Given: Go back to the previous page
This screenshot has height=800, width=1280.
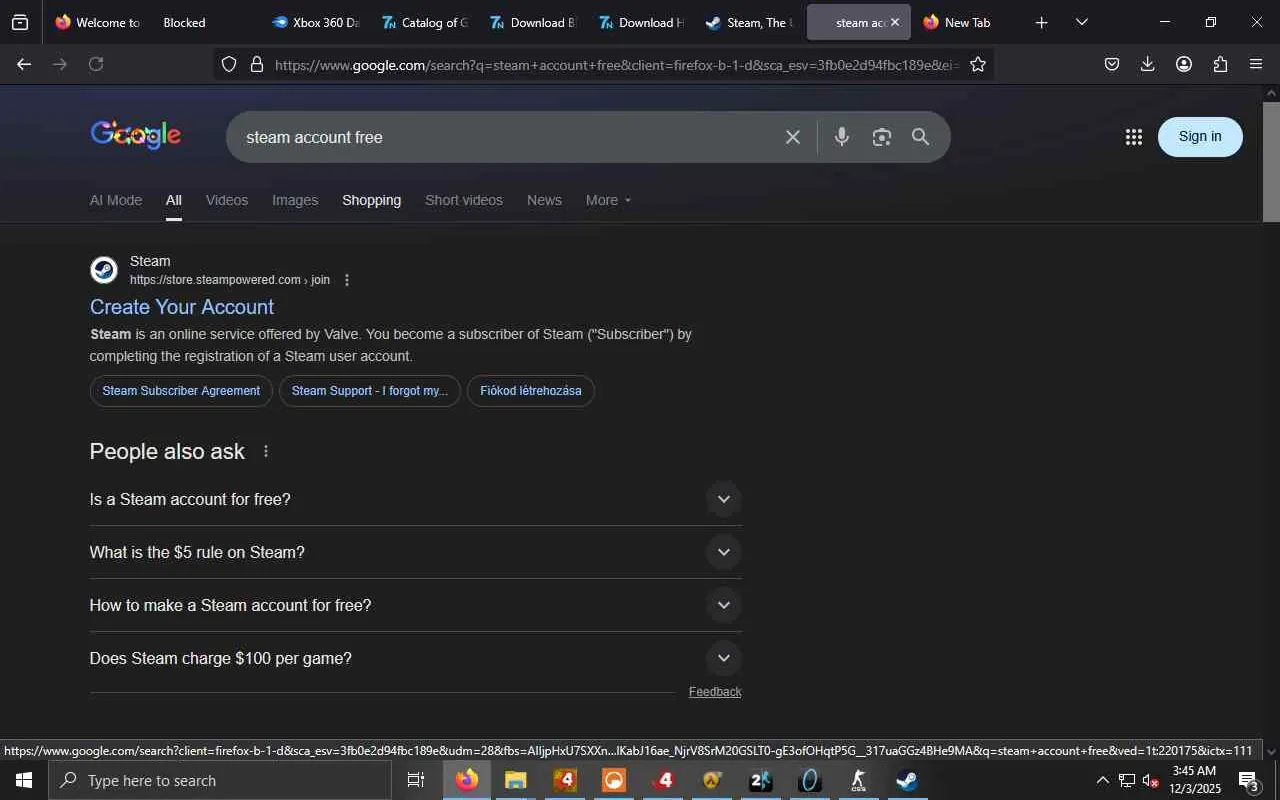Looking at the screenshot, I should [24, 64].
